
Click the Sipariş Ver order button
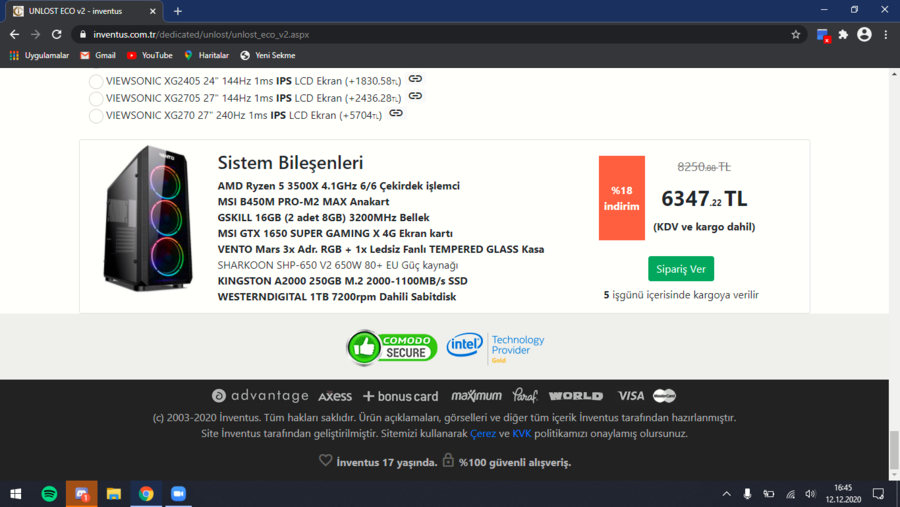(681, 269)
